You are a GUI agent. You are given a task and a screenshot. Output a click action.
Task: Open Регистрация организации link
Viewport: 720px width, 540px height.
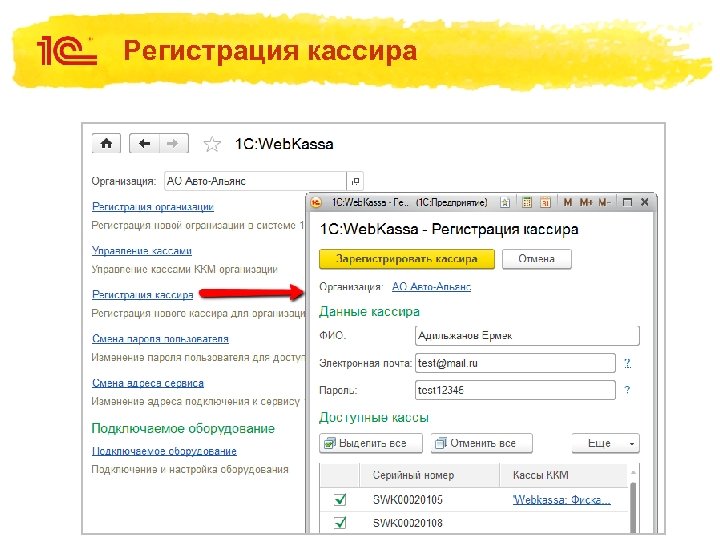coord(152,207)
